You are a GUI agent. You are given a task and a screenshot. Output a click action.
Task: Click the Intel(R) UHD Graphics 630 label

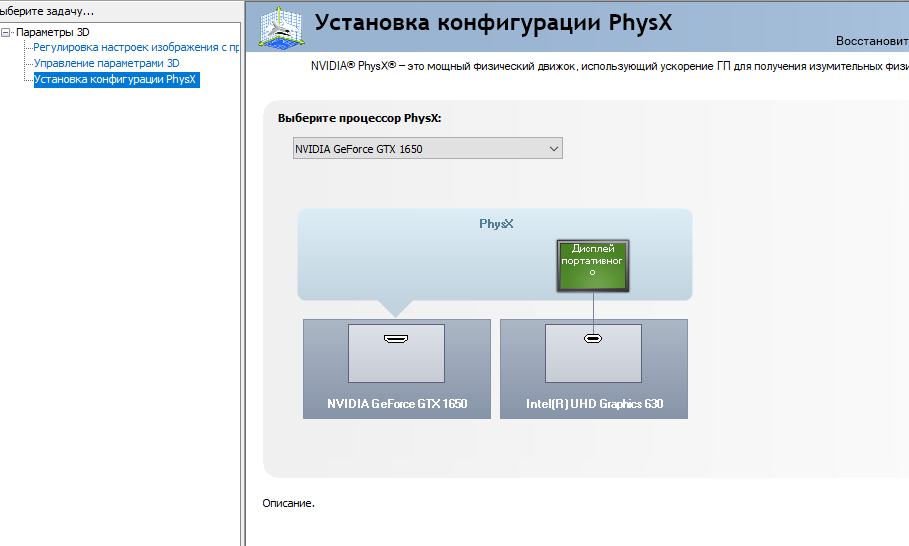[x=594, y=403]
